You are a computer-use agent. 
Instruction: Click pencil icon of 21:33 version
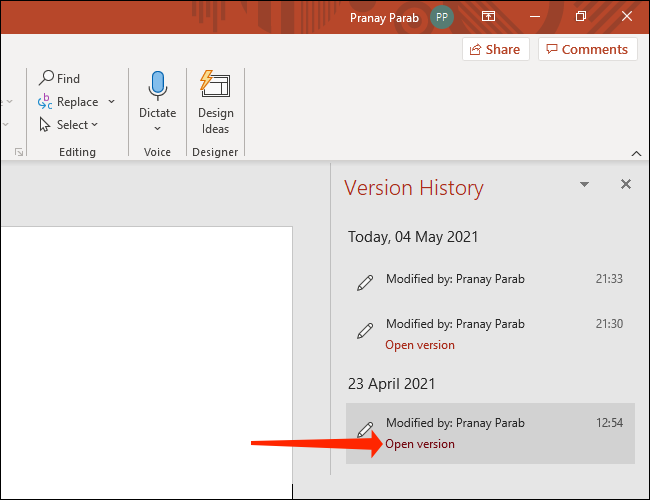tap(365, 283)
